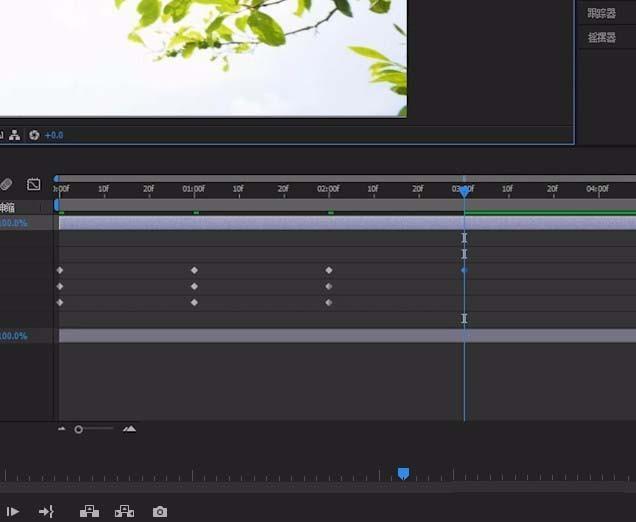Viewport: 636px width, 522px height.
Task: Click the reset exposure icon
Action: [34, 135]
